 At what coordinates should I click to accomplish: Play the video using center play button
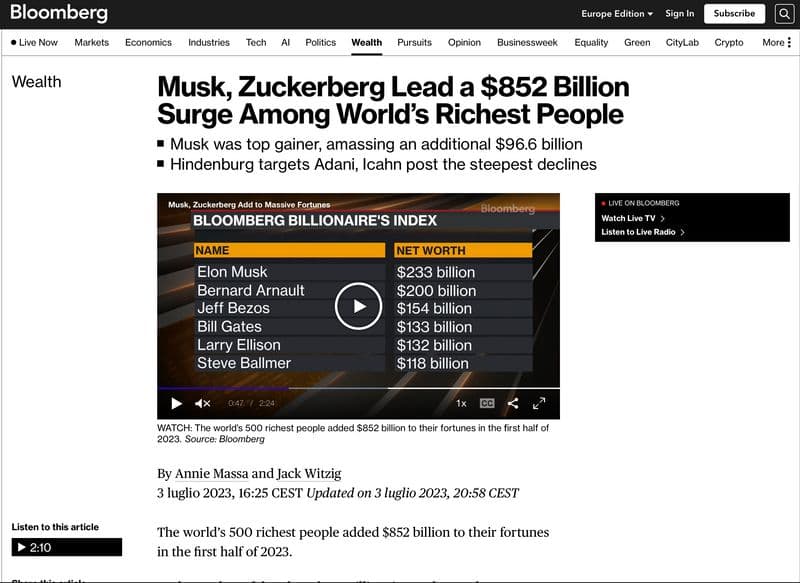pos(358,306)
